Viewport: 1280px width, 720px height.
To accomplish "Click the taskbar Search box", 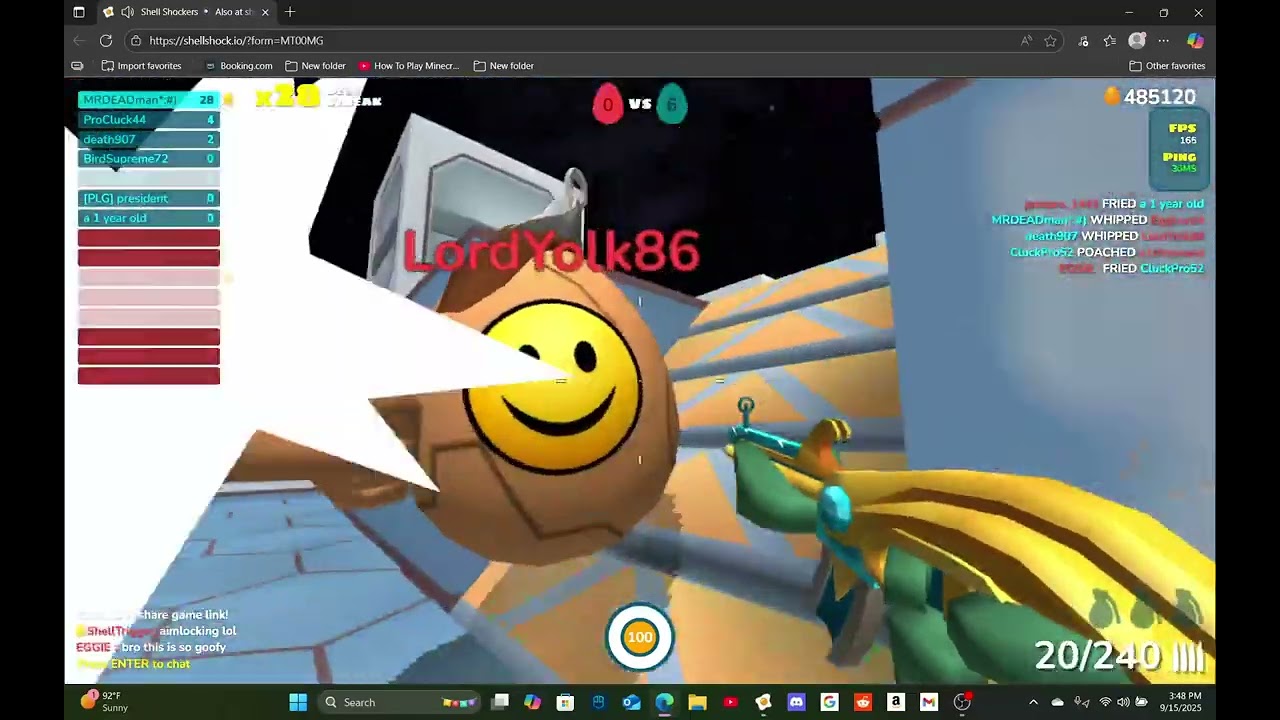I will click(x=398, y=702).
